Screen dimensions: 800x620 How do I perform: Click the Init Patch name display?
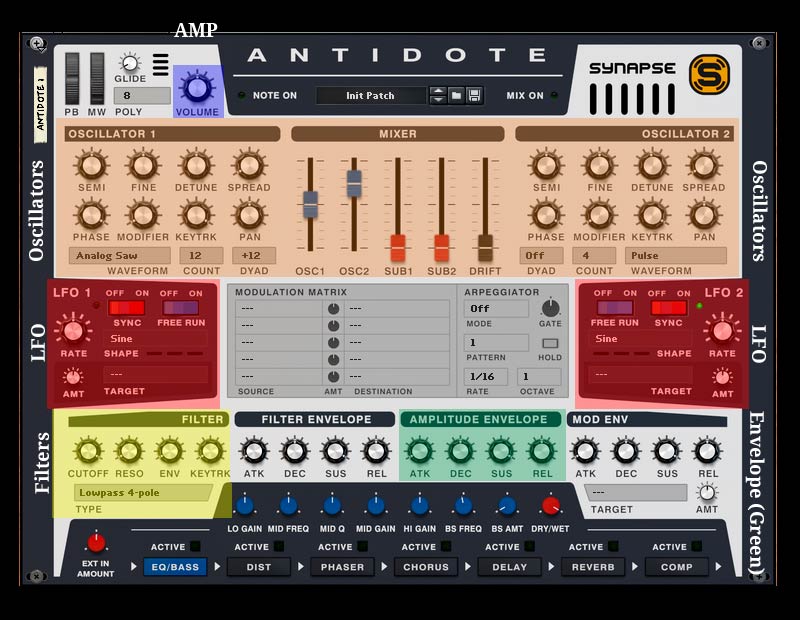pos(370,95)
